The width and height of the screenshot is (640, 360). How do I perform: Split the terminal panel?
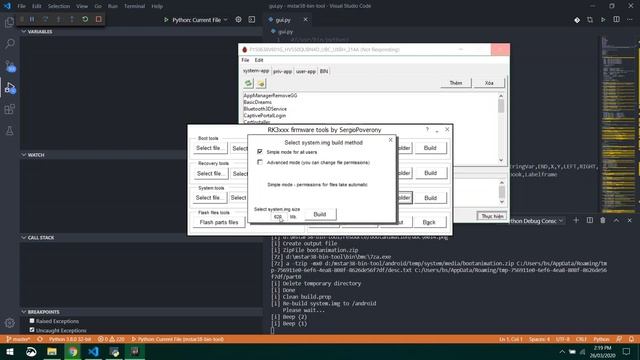[x=590, y=220]
